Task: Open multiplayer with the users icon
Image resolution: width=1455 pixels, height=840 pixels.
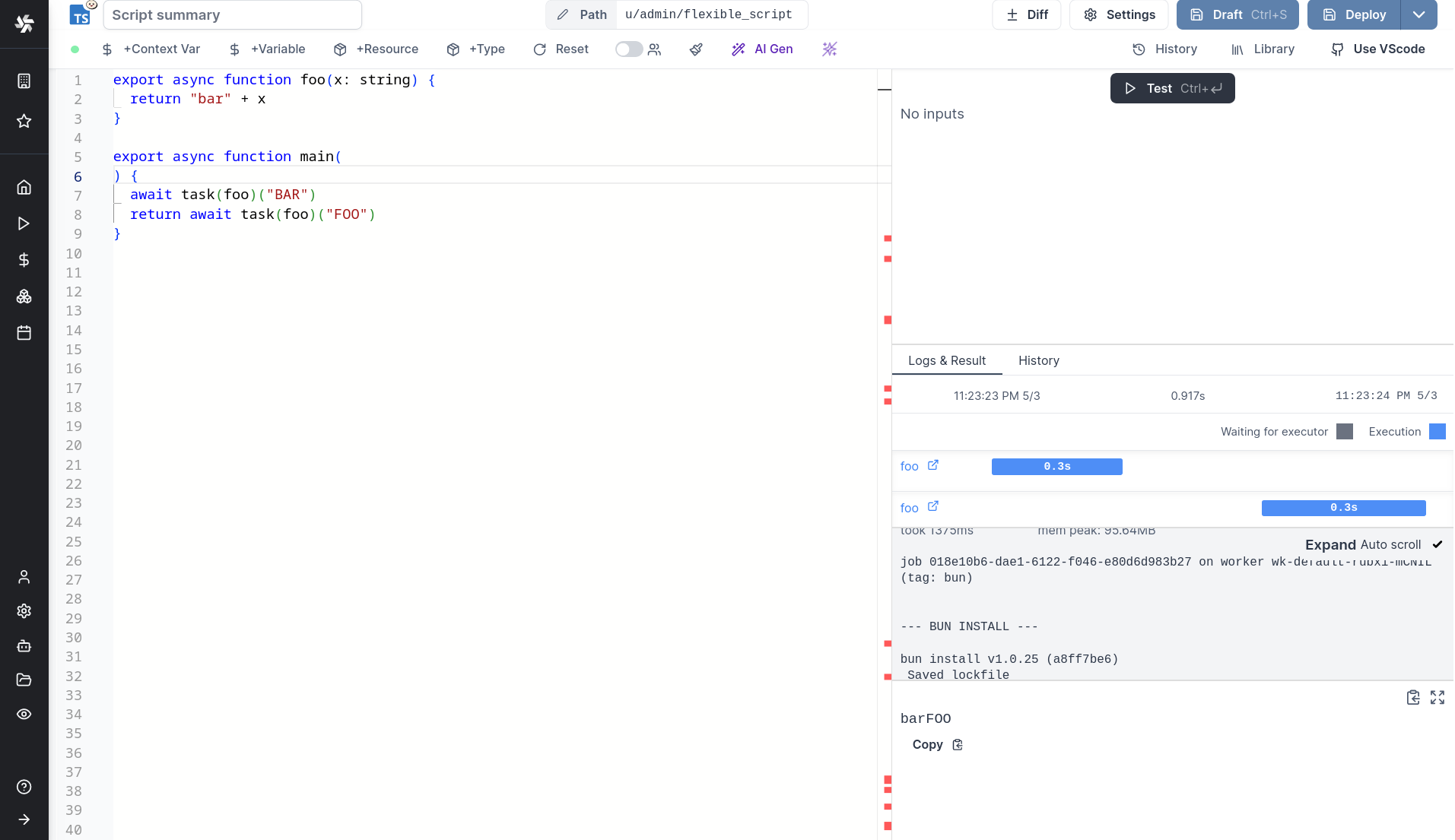Action: pyautogui.click(x=654, y=49)
